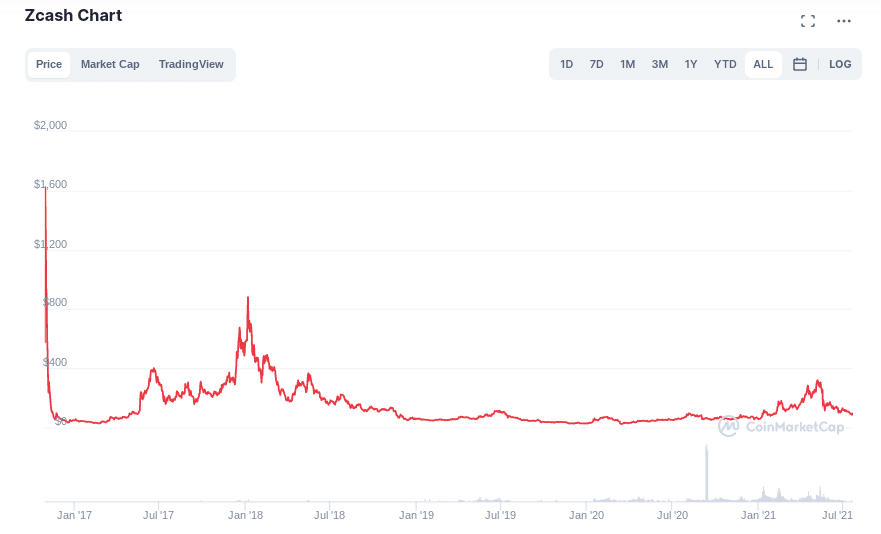Click the Jul '19 x-axis label
The height and width of the screenshot is (534, 881).
[501, 515]
